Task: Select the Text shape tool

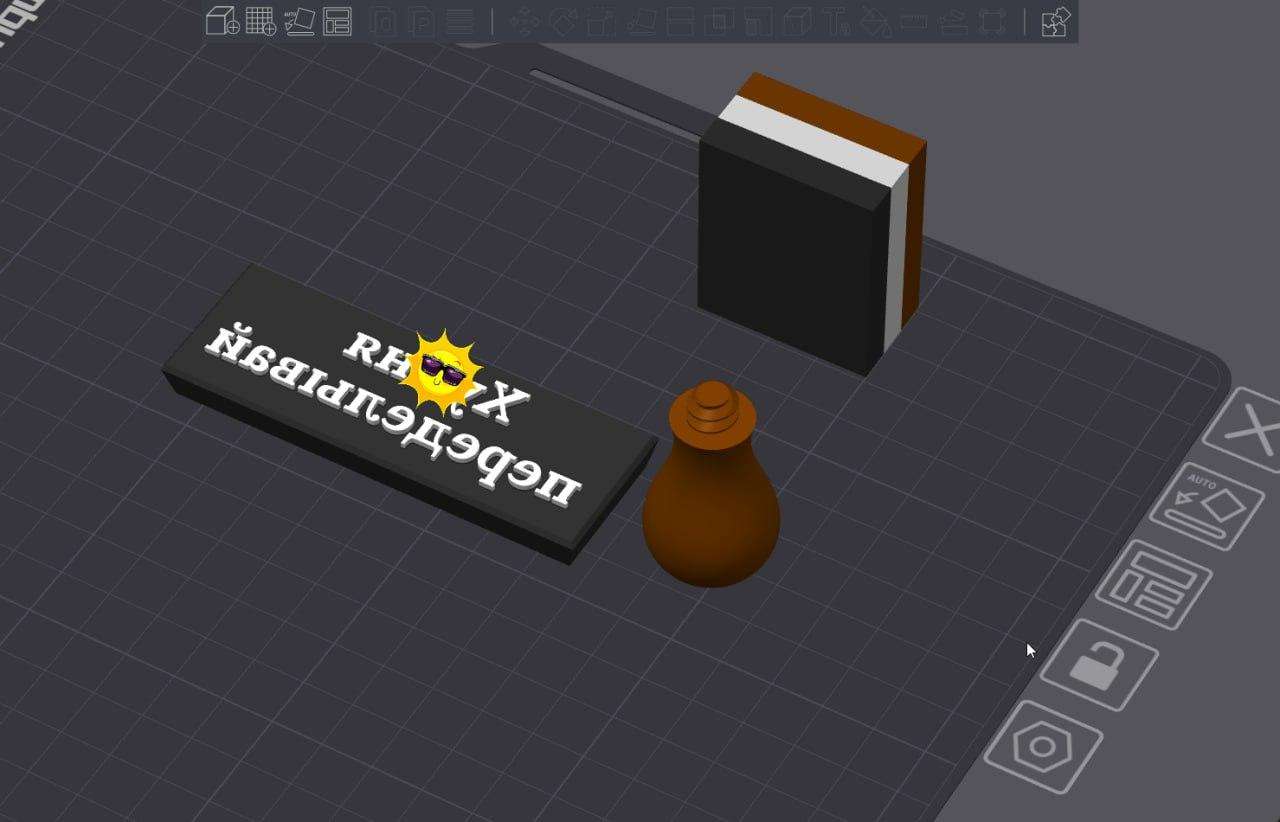Action: pyautogui.click(x=836, y=21)
